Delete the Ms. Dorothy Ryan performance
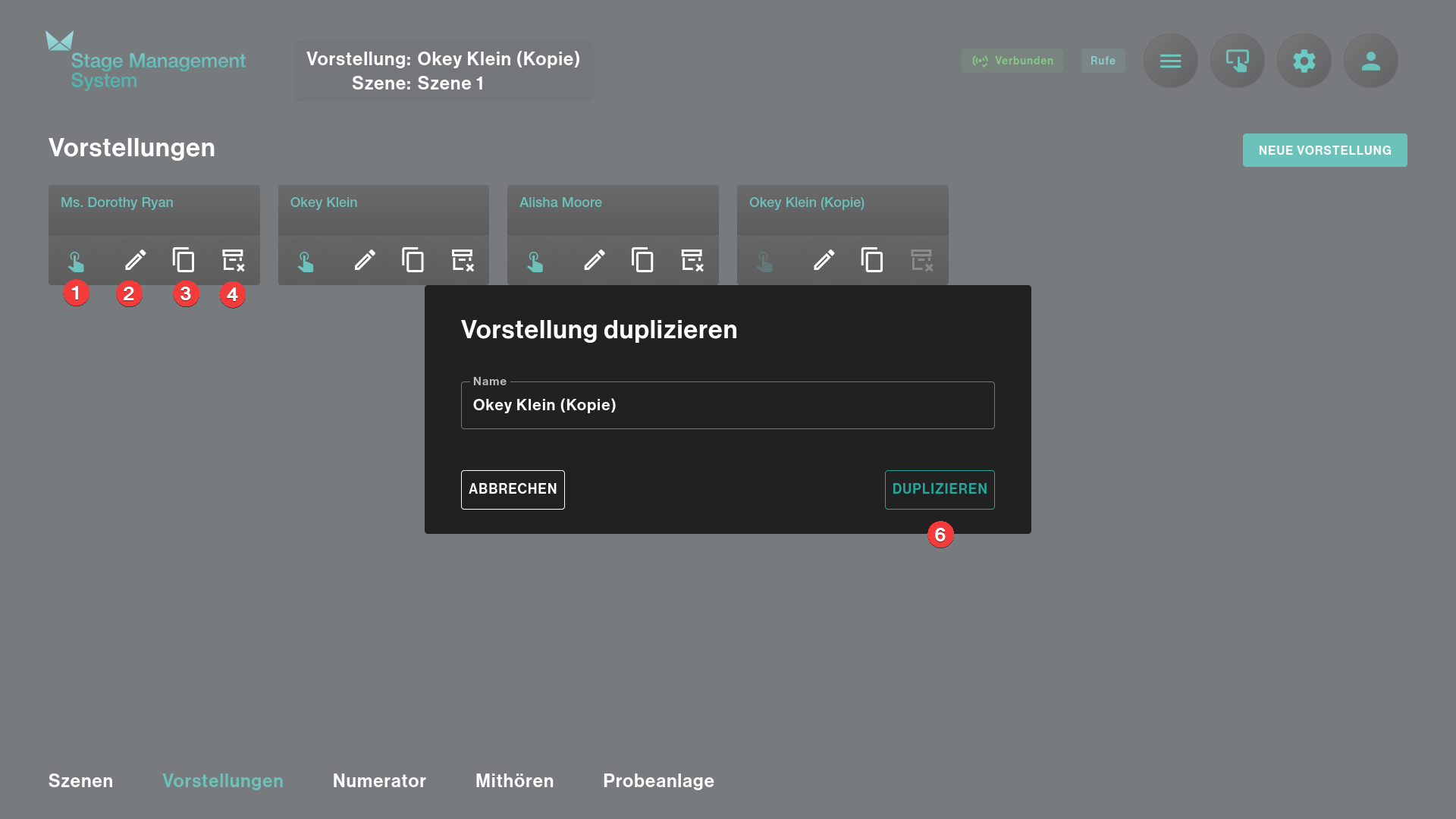 (x=233, y=260)
